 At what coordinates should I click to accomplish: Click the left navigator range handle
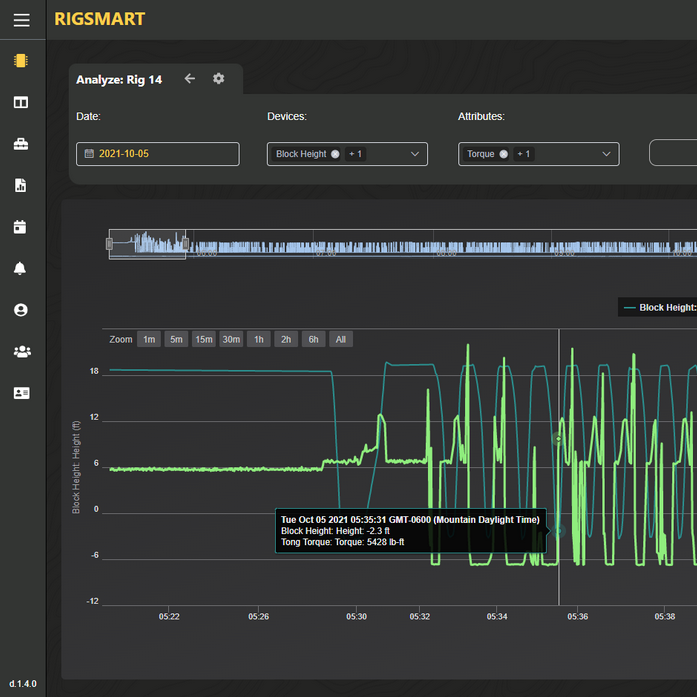coord(109,244)
